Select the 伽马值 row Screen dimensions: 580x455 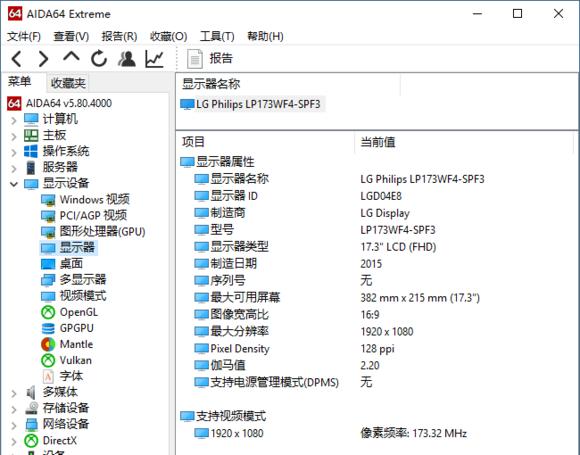(x=220, y=365)
